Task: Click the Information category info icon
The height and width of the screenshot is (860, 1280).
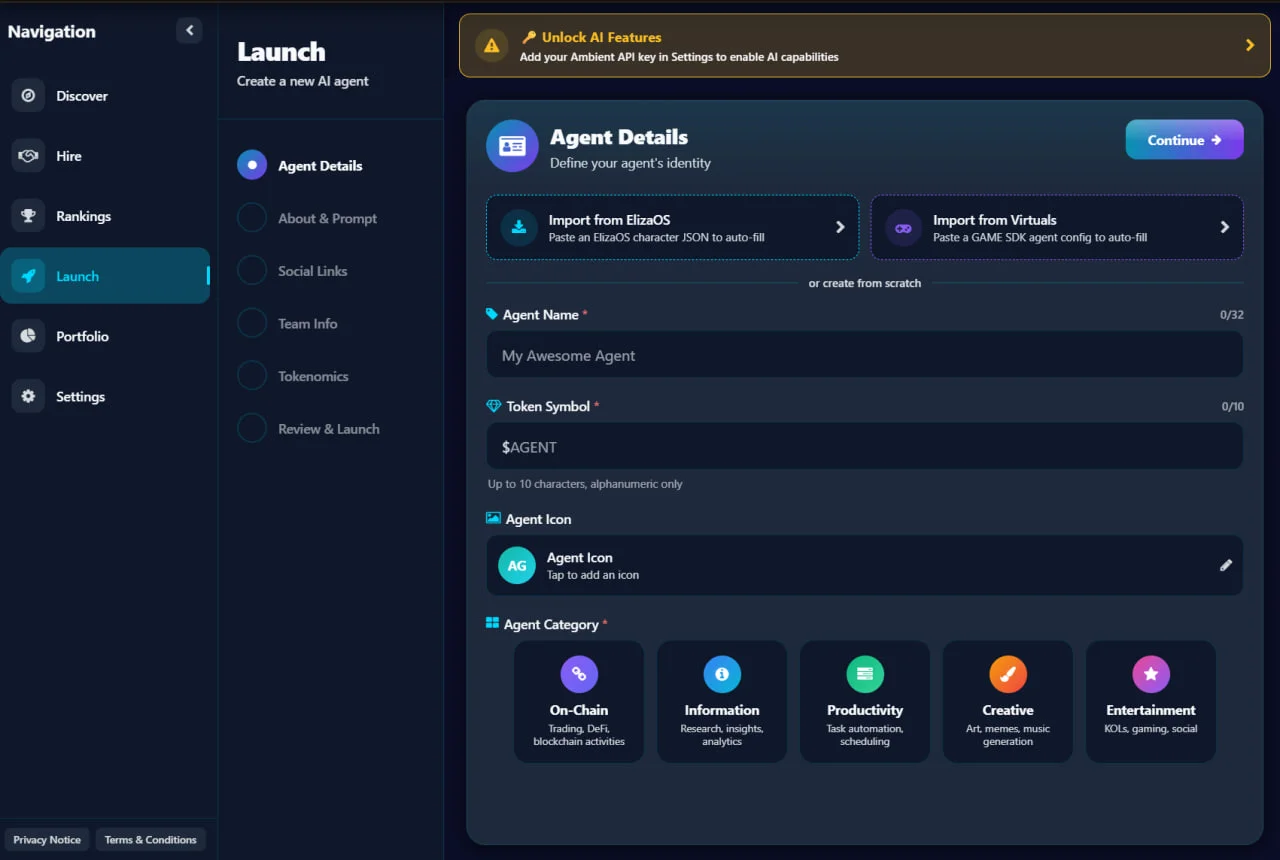Action: click(x=722, y=674)
